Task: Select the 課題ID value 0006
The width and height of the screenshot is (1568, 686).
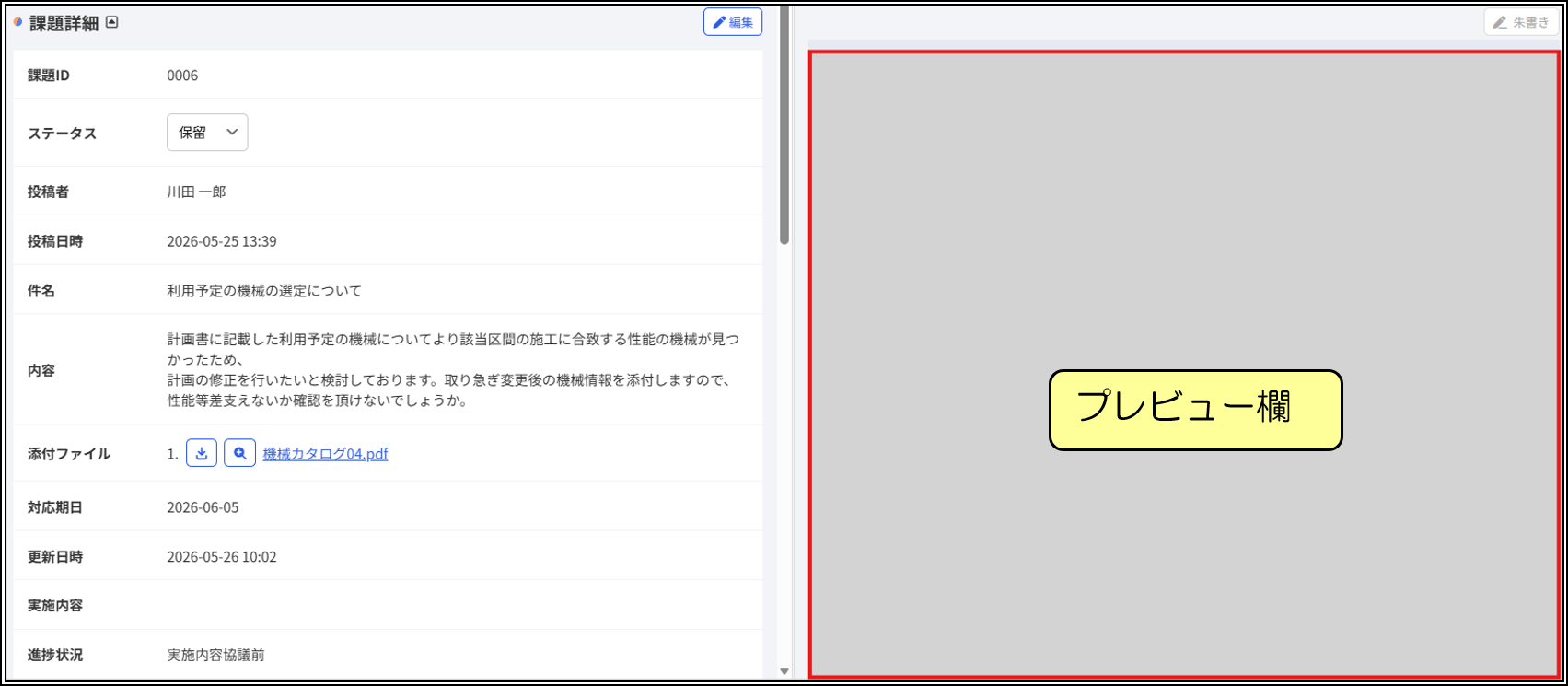Action: click(182, 76)
